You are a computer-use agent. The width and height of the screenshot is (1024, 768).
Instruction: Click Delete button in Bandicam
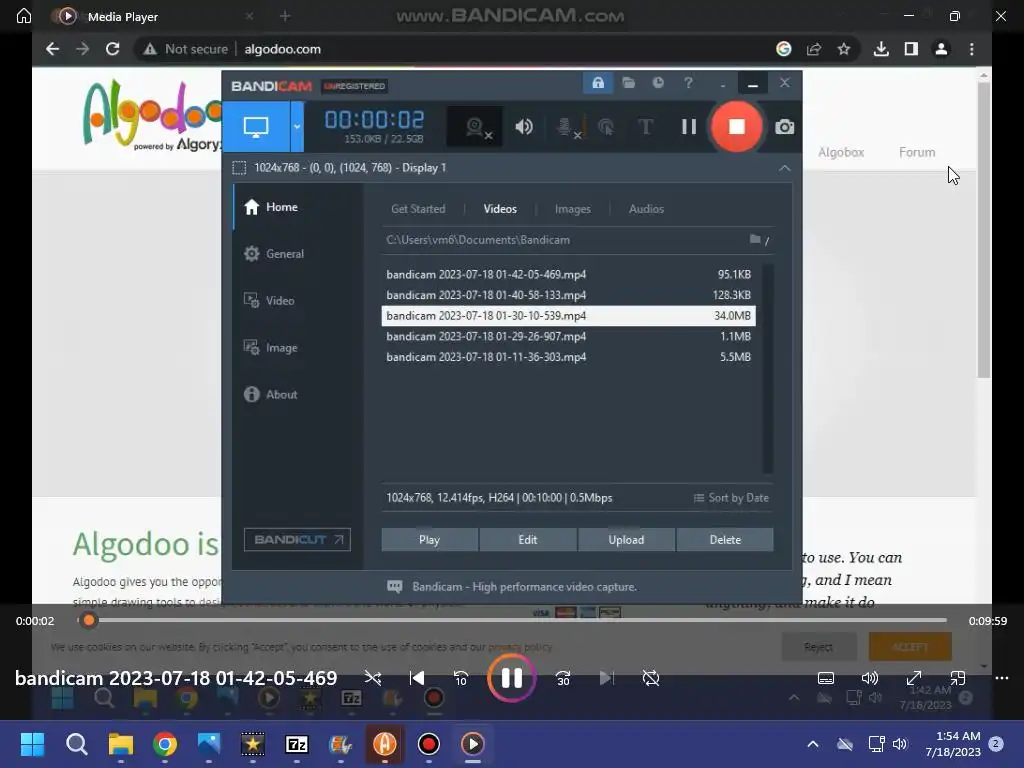click(x=725, y=540)
